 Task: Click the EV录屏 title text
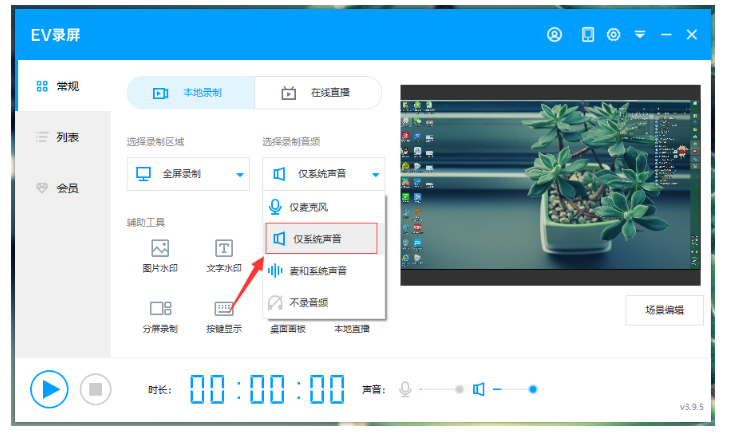tap(56, 35)
